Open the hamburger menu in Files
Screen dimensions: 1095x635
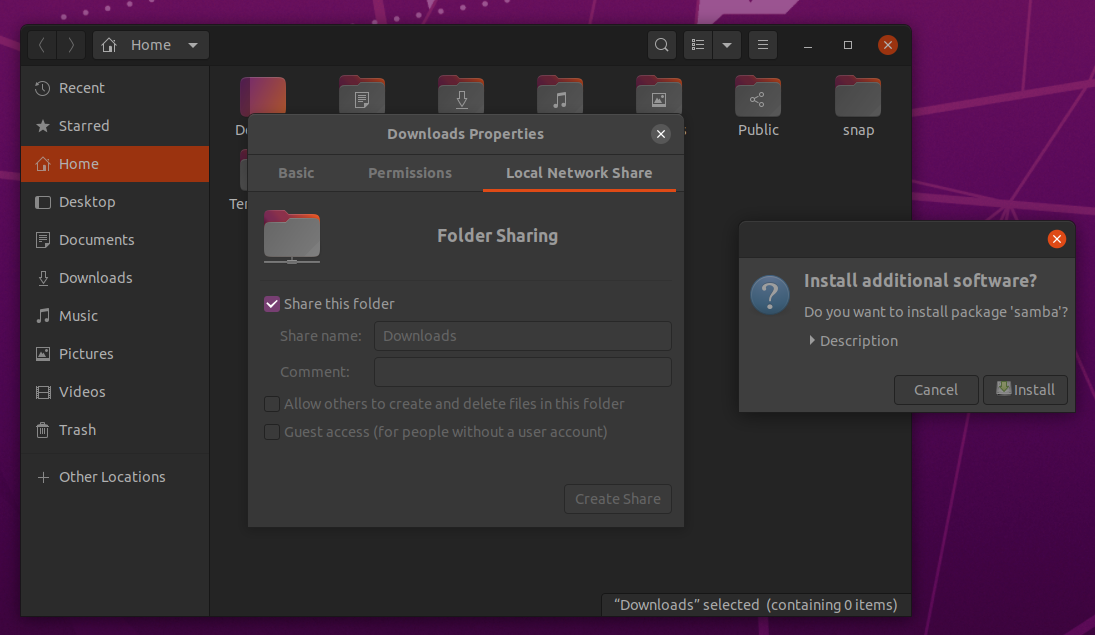tap(763, 45)
